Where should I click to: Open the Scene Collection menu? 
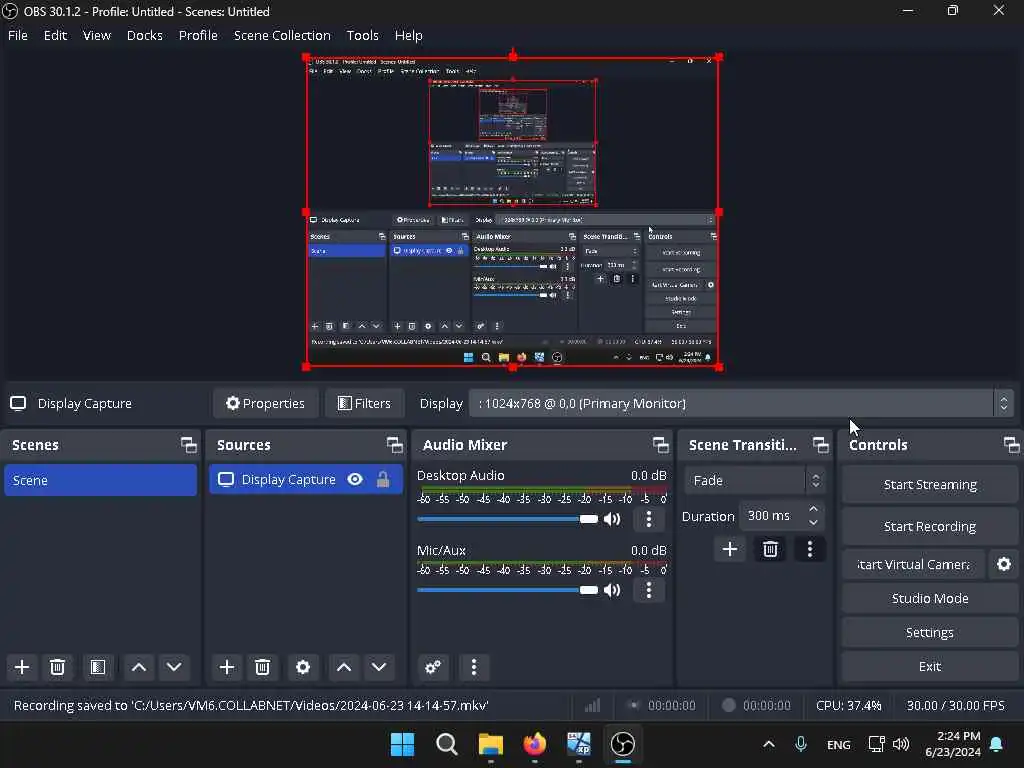pyautogui.click(x=282, y=35)
